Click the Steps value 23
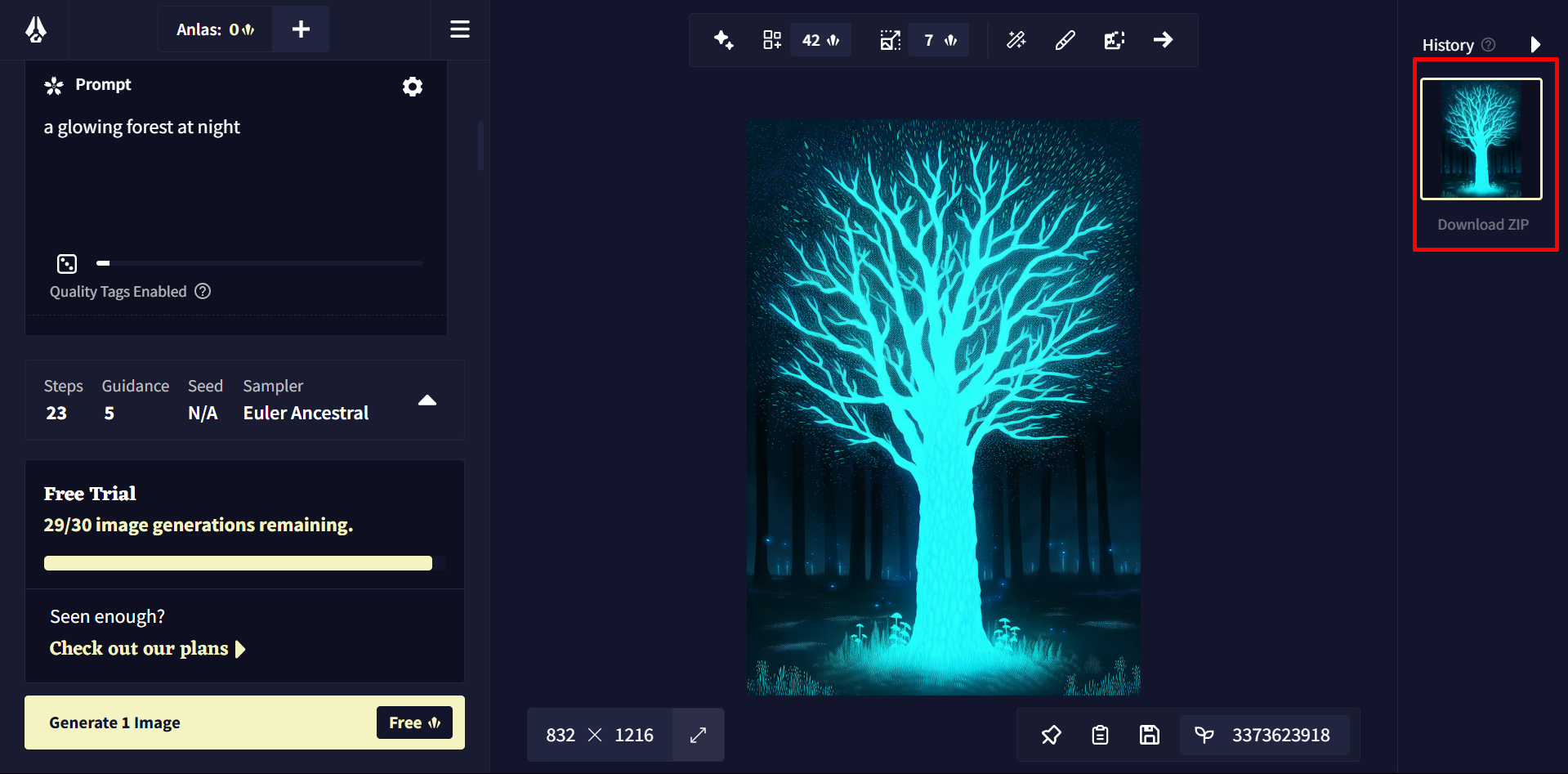Screen dimensions: 1568x774 [56, 414]
